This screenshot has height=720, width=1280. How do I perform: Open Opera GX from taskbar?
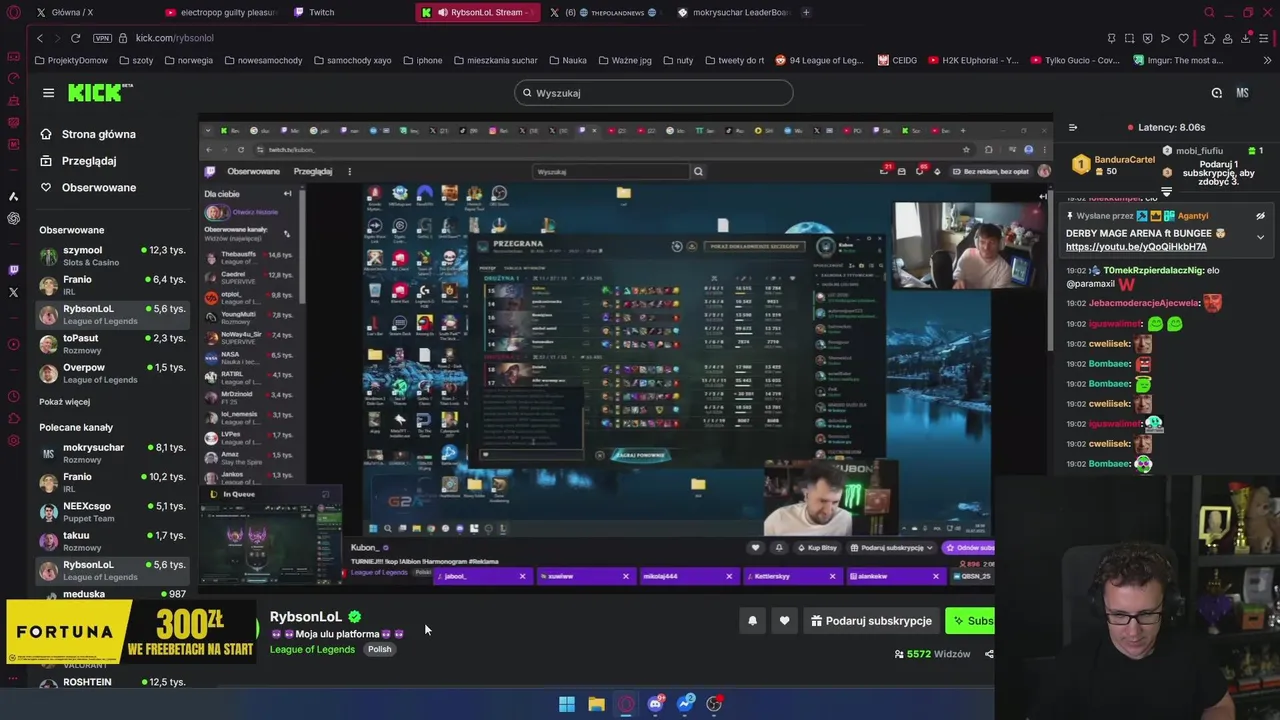click(626, 704)
